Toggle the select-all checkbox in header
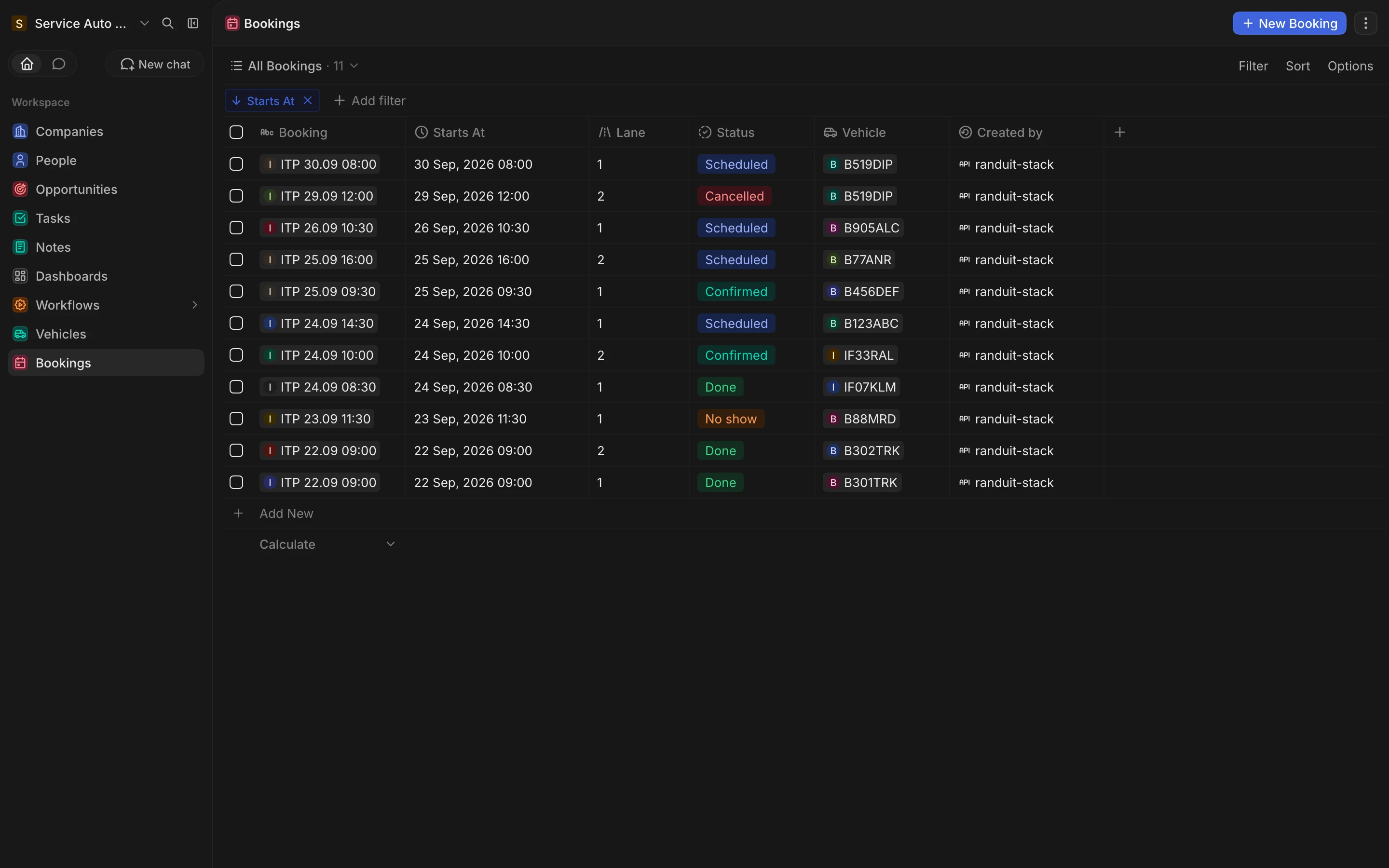The image size is (1389, 868). (x=236, y=133)
